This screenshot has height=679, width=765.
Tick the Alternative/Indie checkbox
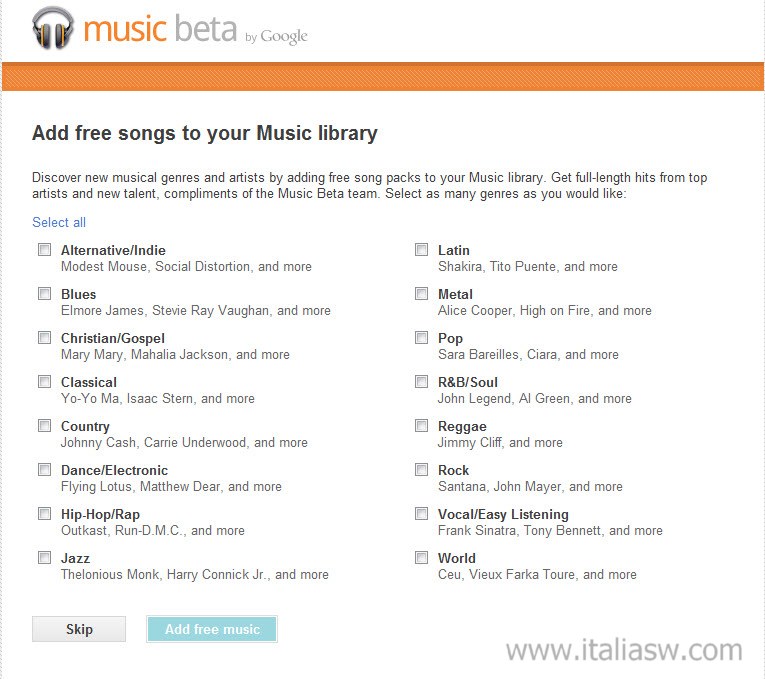[44, 250]
